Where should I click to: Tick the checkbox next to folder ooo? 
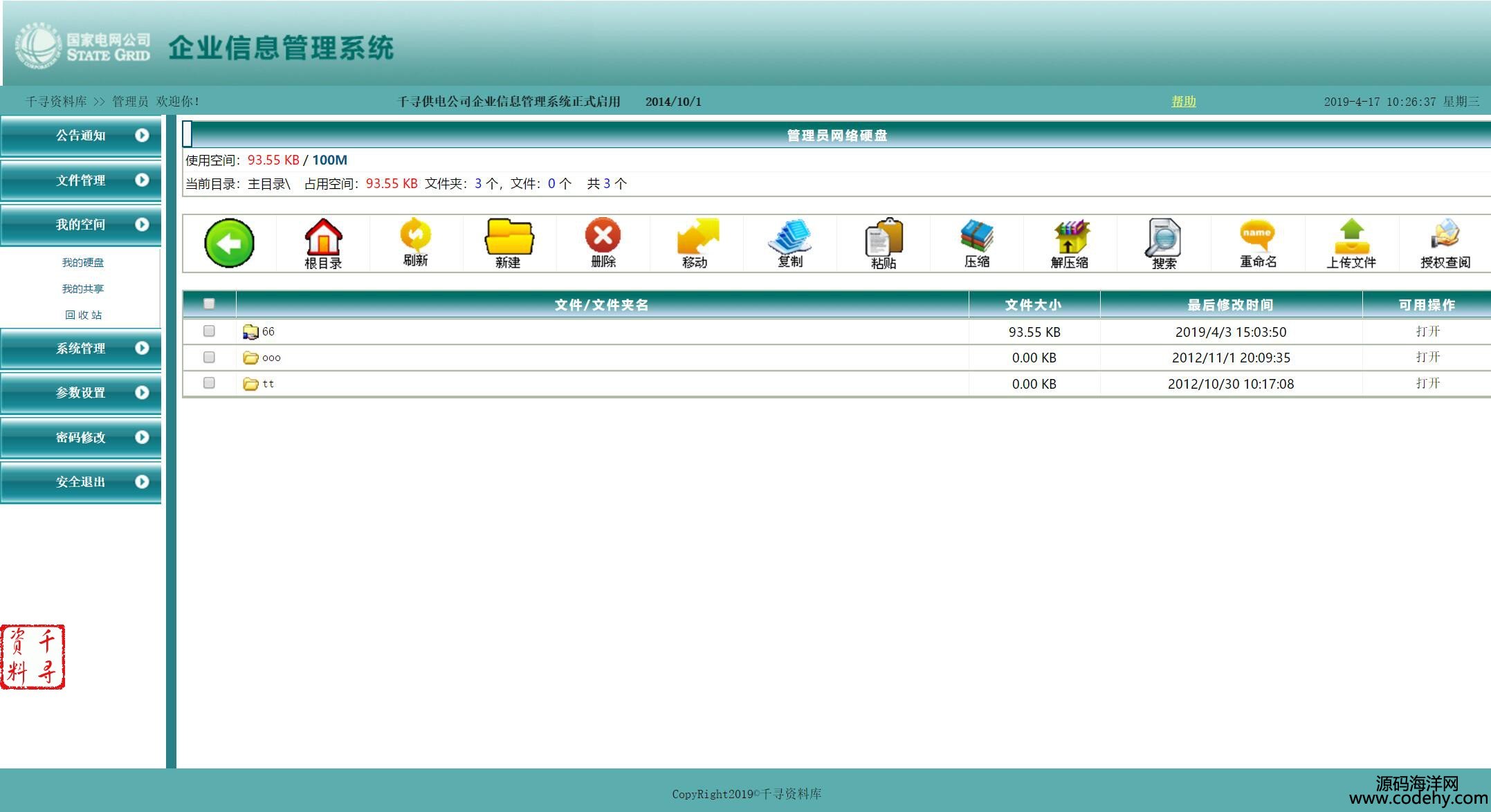coord(209,357)
